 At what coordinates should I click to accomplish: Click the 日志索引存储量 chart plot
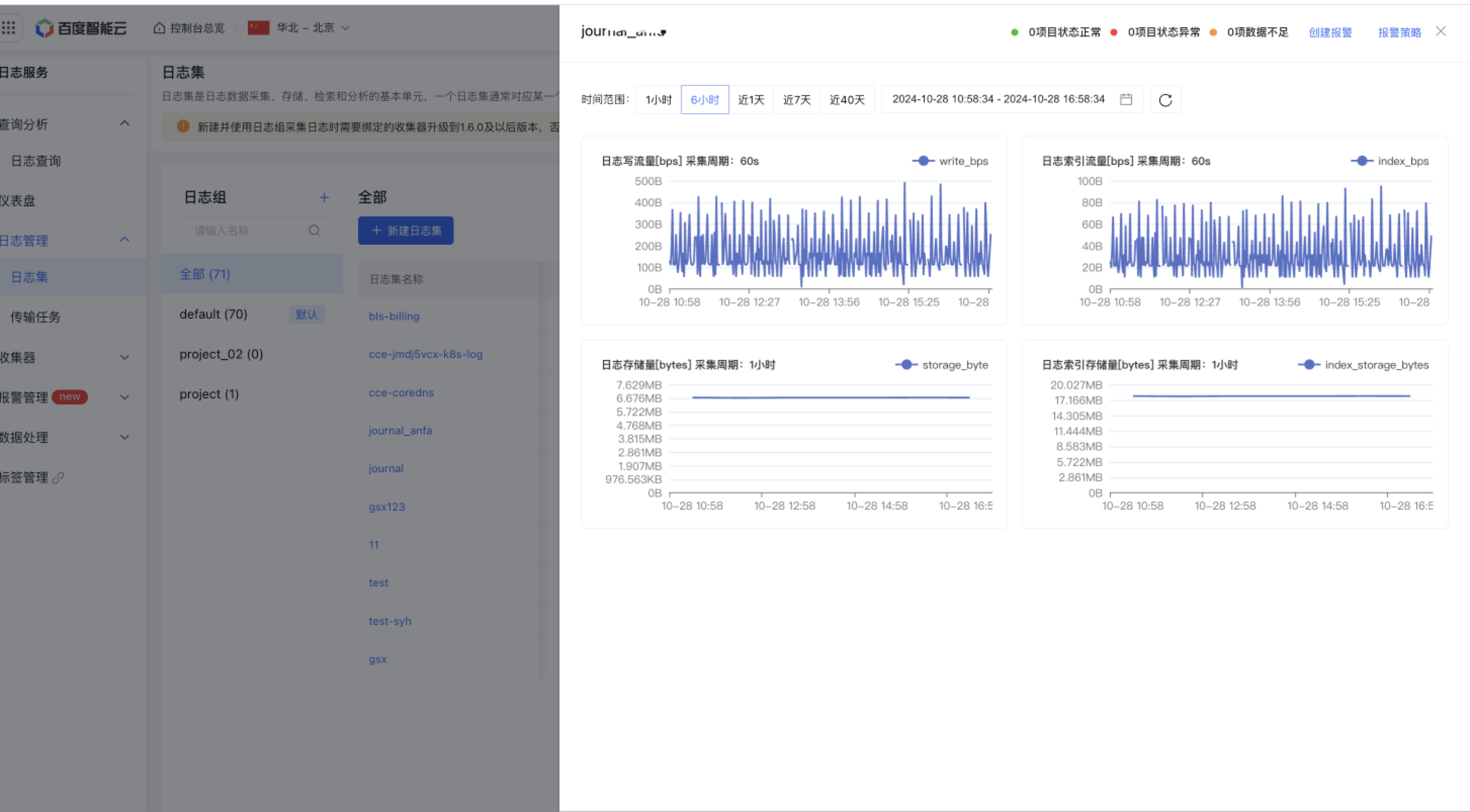click(x=1271, y=438)
